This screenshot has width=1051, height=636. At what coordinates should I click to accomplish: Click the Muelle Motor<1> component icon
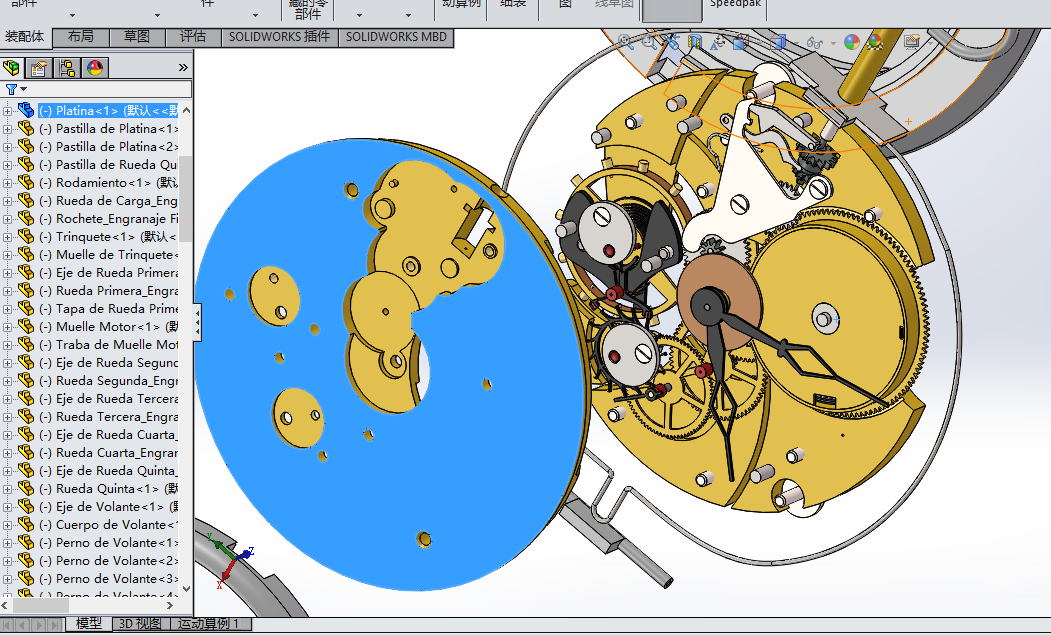(x=25, y=326)
